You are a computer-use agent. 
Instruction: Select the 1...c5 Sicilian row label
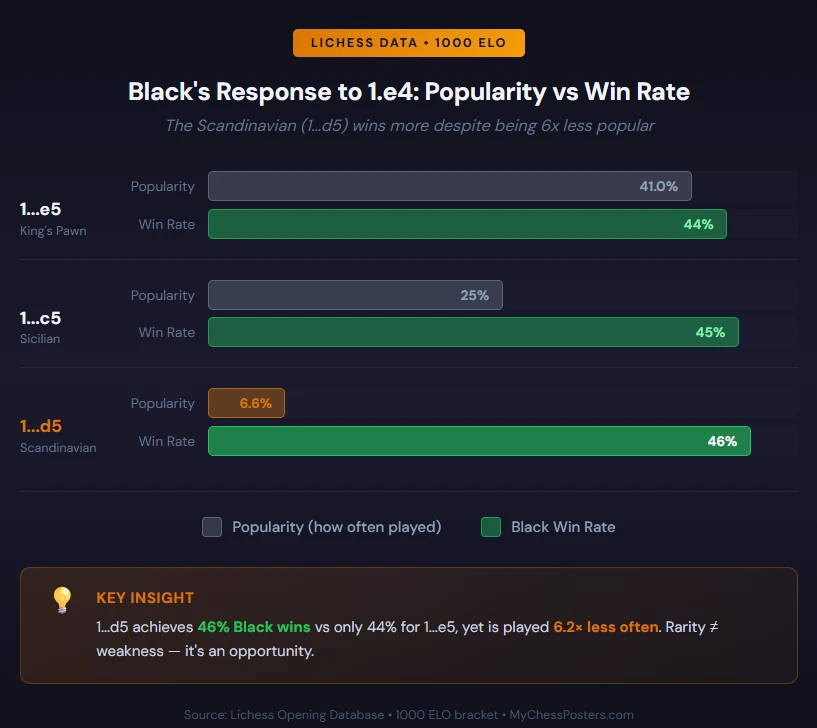pyautogui.click(x=41, y=326)
